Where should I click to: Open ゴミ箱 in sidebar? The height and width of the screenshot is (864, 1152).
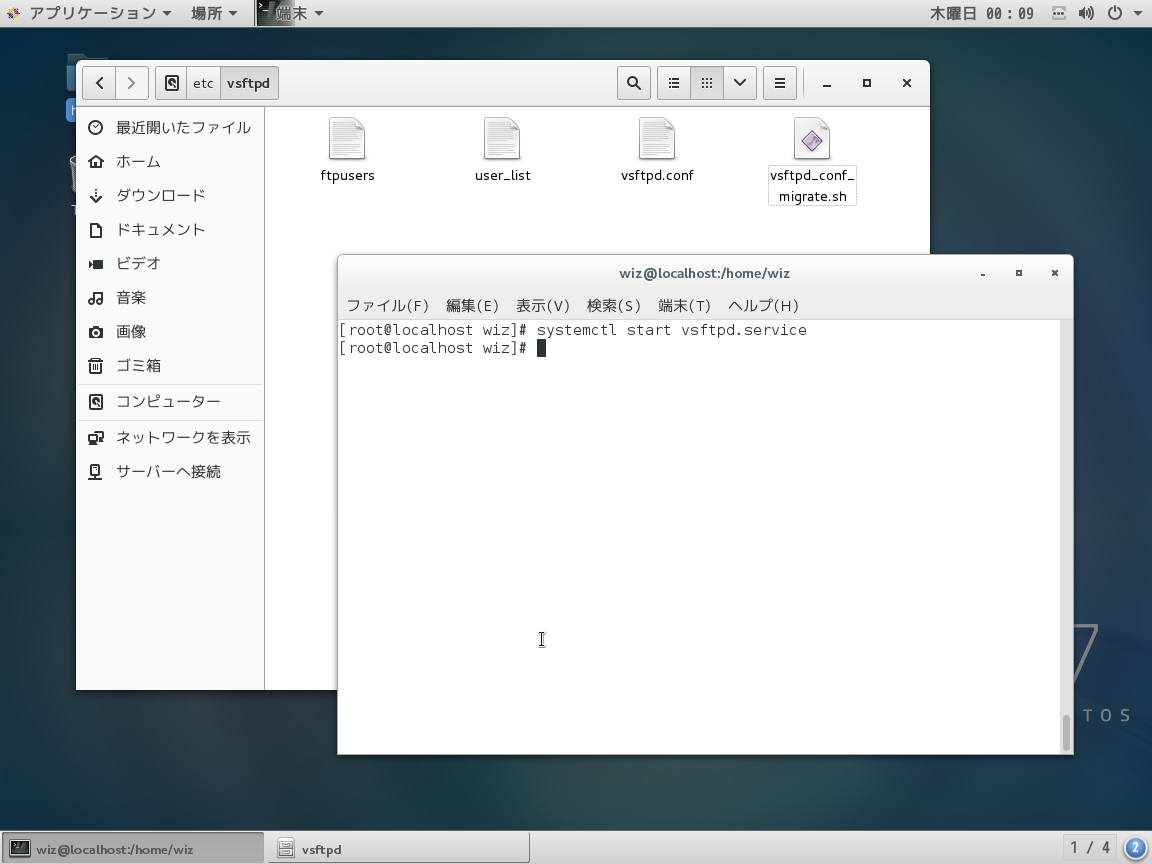point(170,365)
